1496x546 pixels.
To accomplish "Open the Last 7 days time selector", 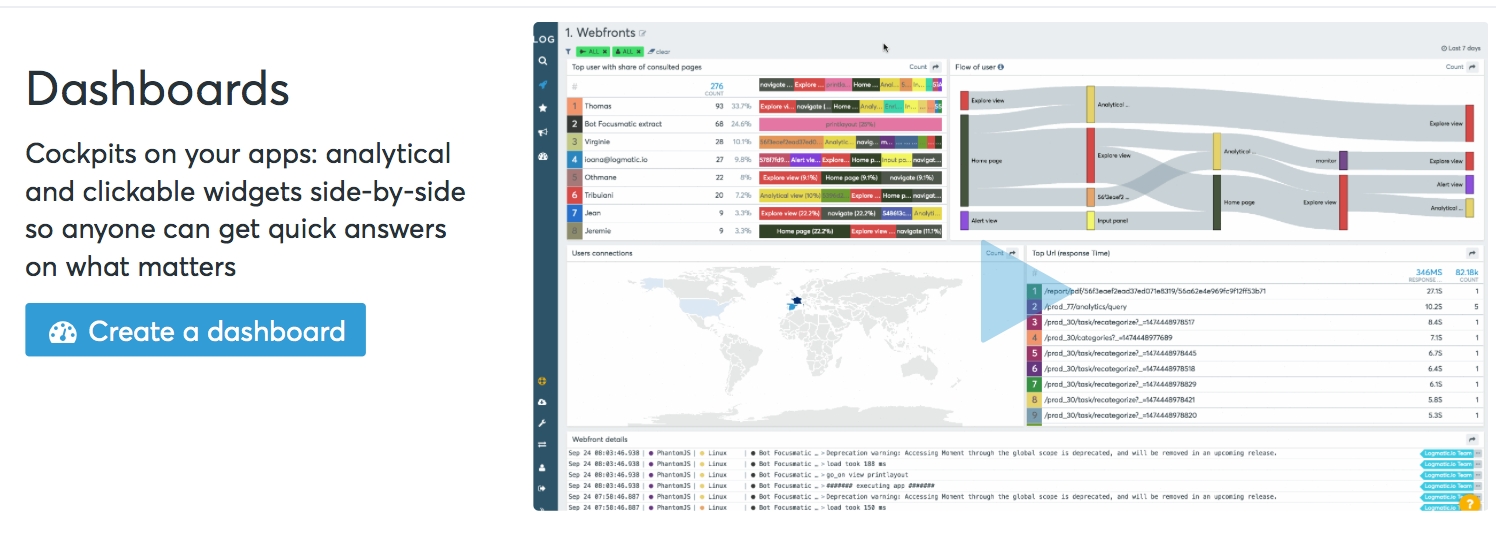I will (1458, 48).
